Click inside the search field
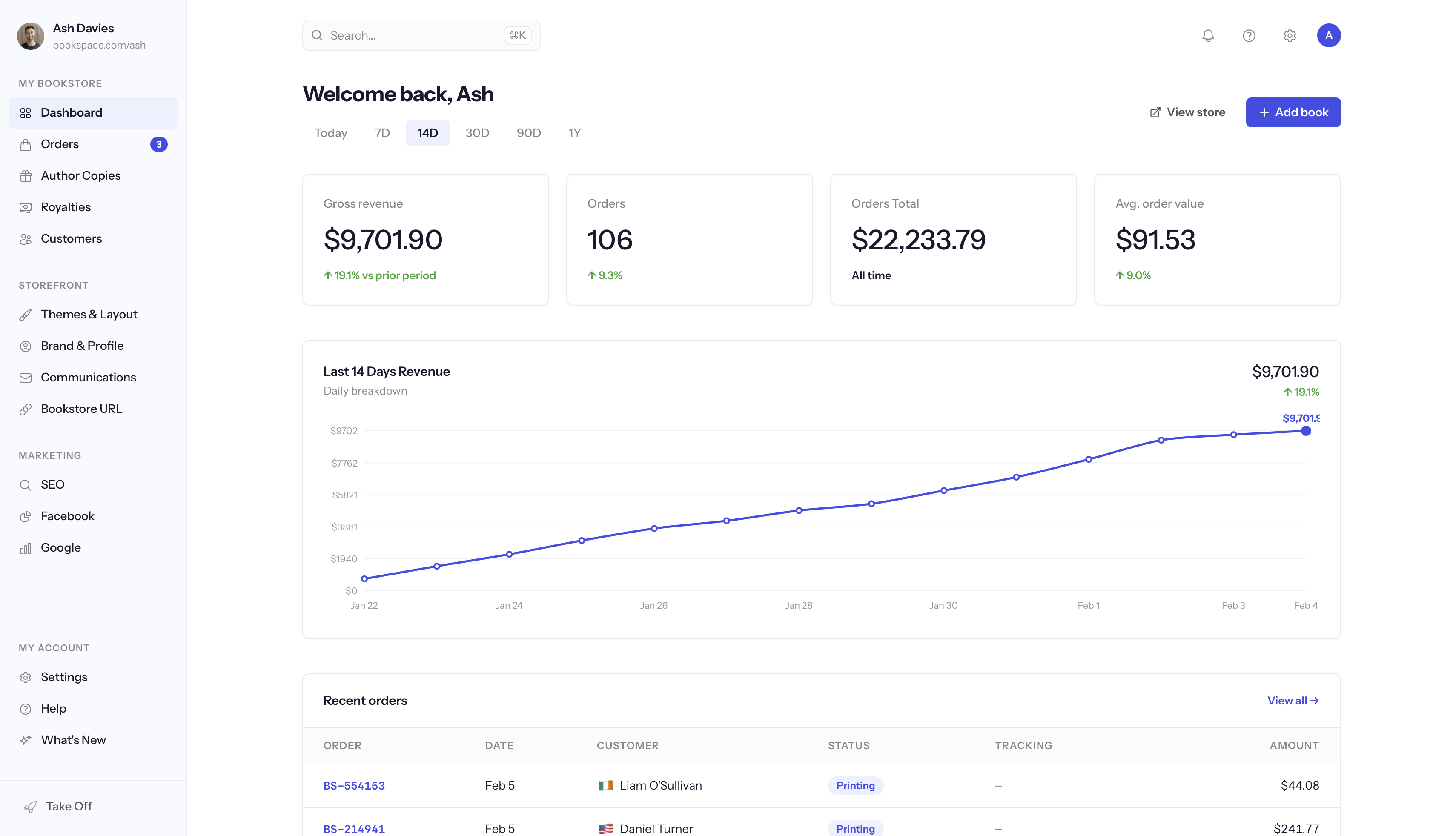1456x836 pixels. (421, 35)
